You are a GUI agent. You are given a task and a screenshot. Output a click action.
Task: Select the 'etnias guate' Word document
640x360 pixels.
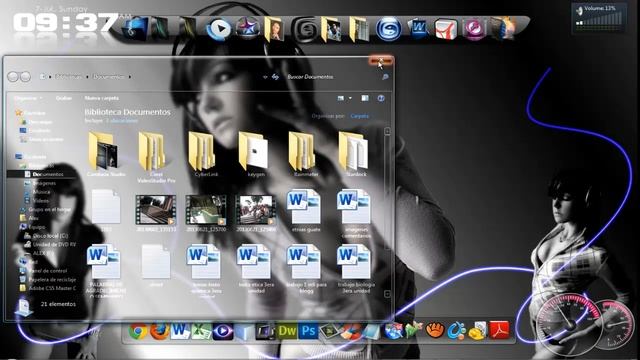(306, 211)
